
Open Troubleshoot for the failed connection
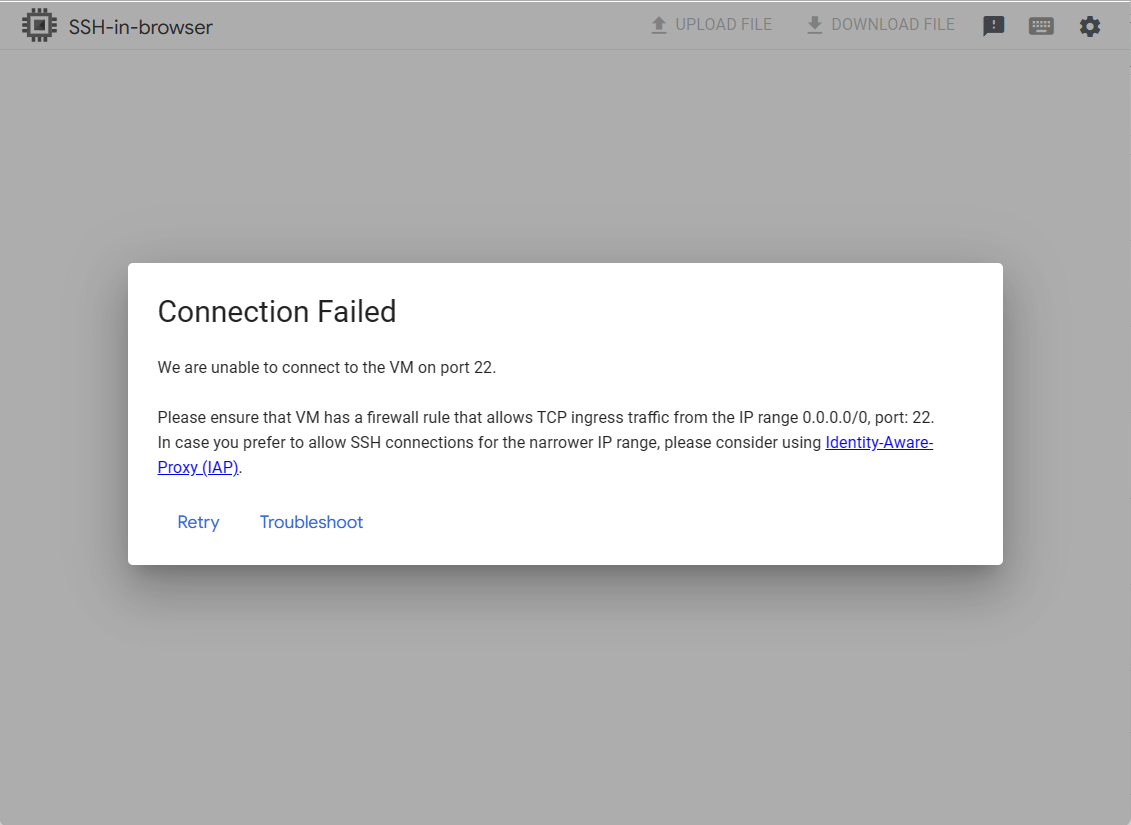pyautogui.click(x=311, y=522)
